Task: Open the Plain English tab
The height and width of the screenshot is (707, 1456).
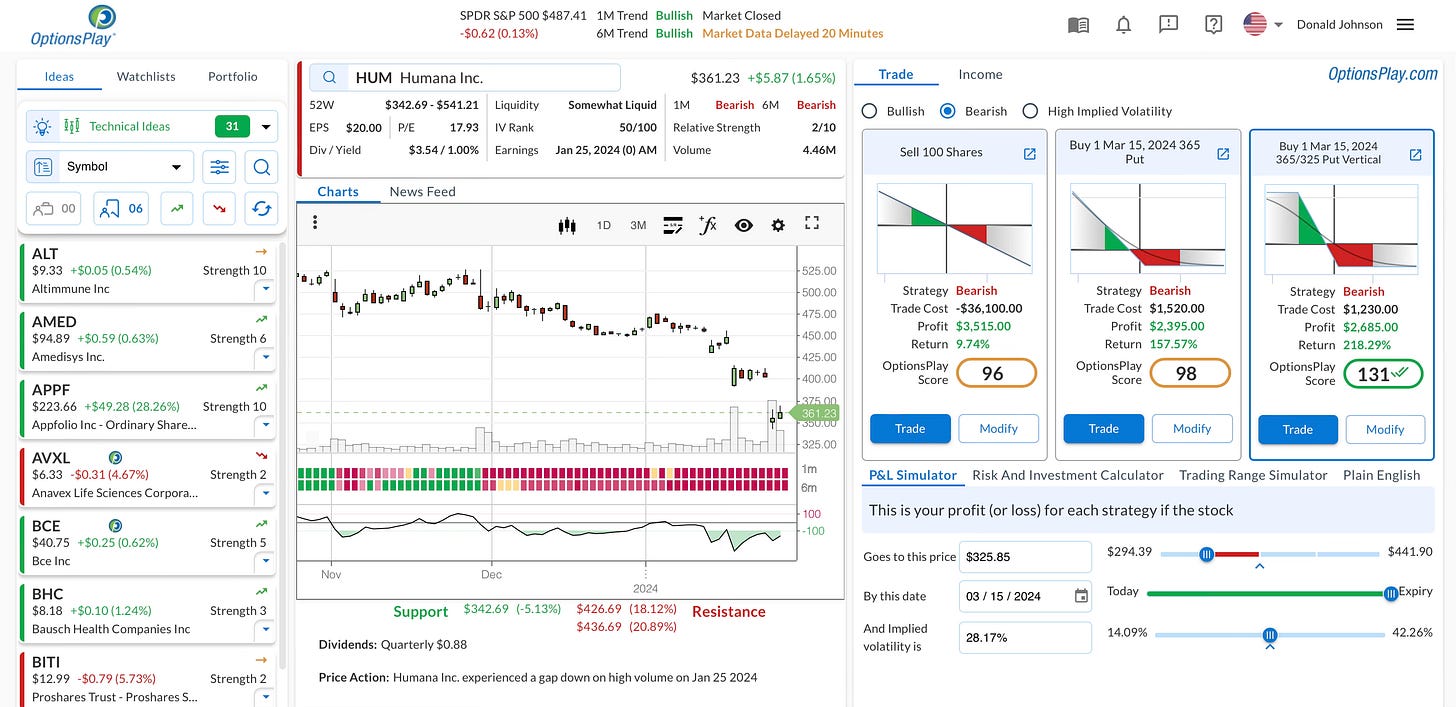Action: pos(1381,475)
